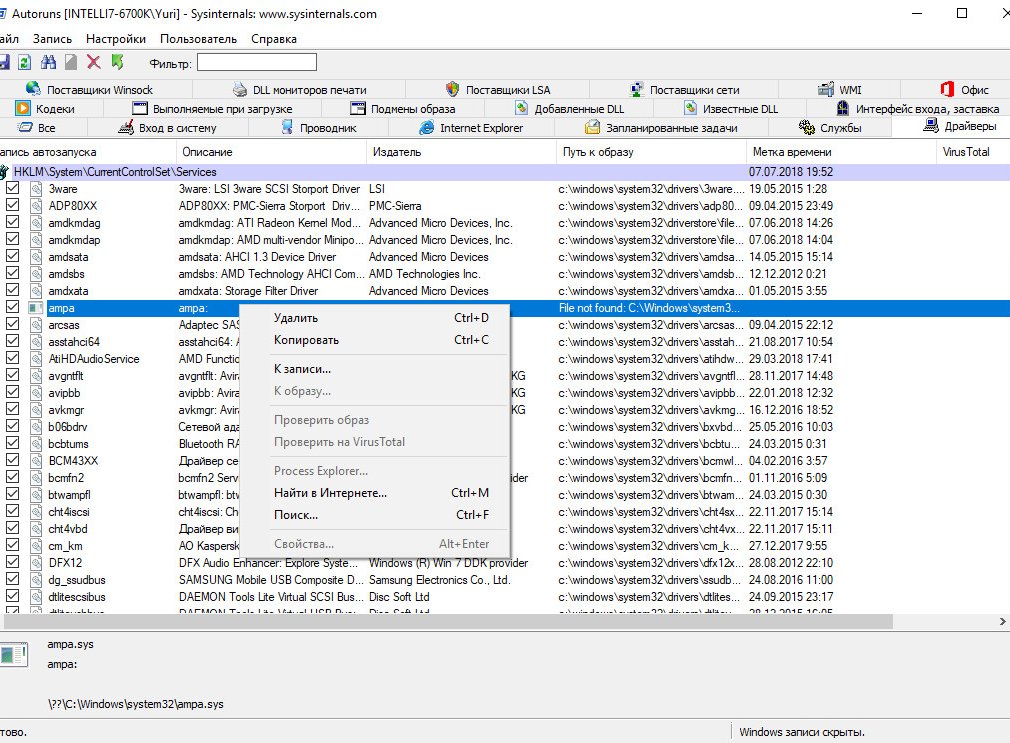Image resolution: width=1010 pixels, height=743 pixels.
Task: Click the file icon beside asstahci64
Action: click(x=36, y=342)
